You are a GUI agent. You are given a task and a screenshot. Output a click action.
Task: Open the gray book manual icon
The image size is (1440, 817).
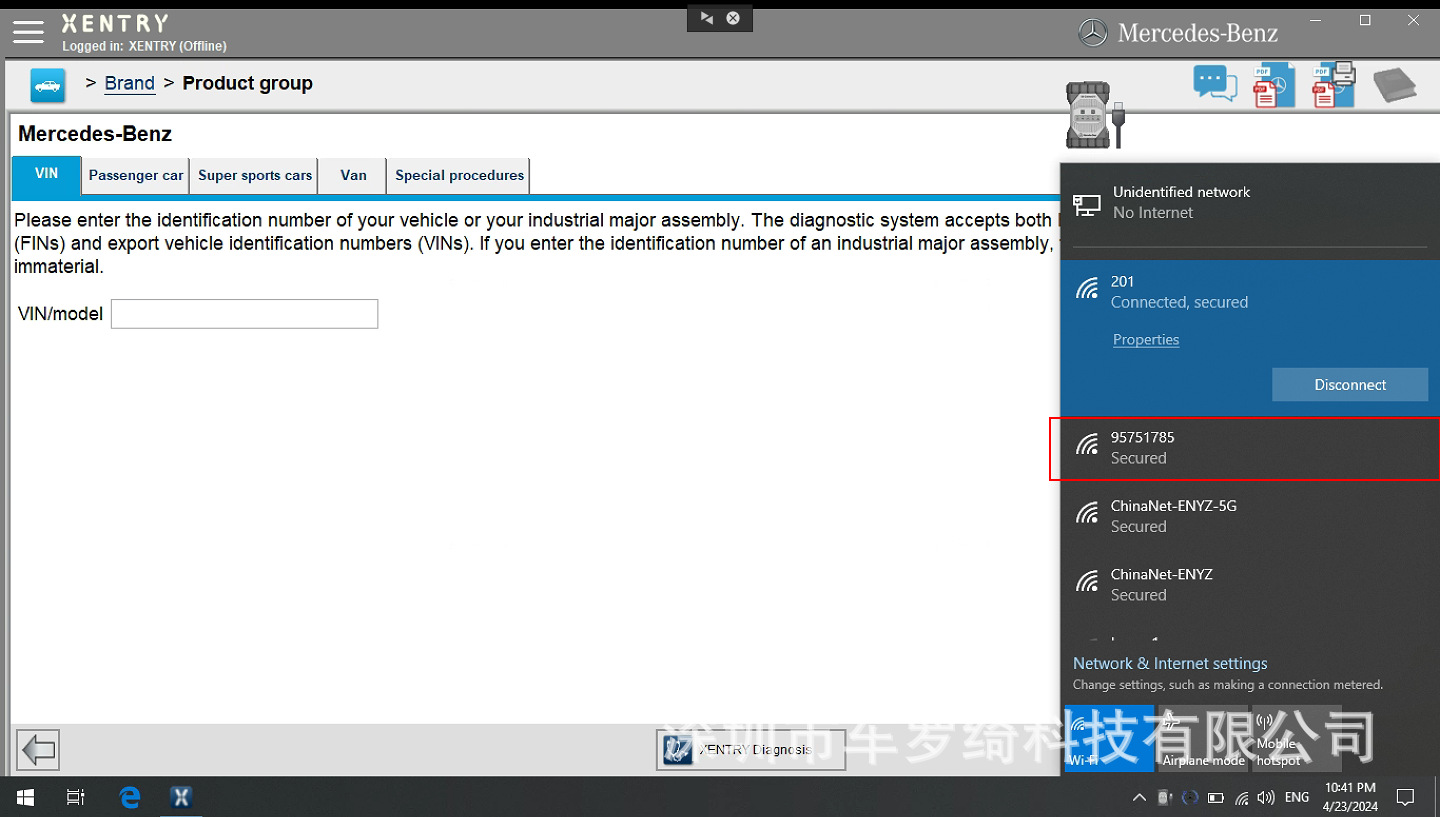pyautogui.click(x=1394, y=85)
